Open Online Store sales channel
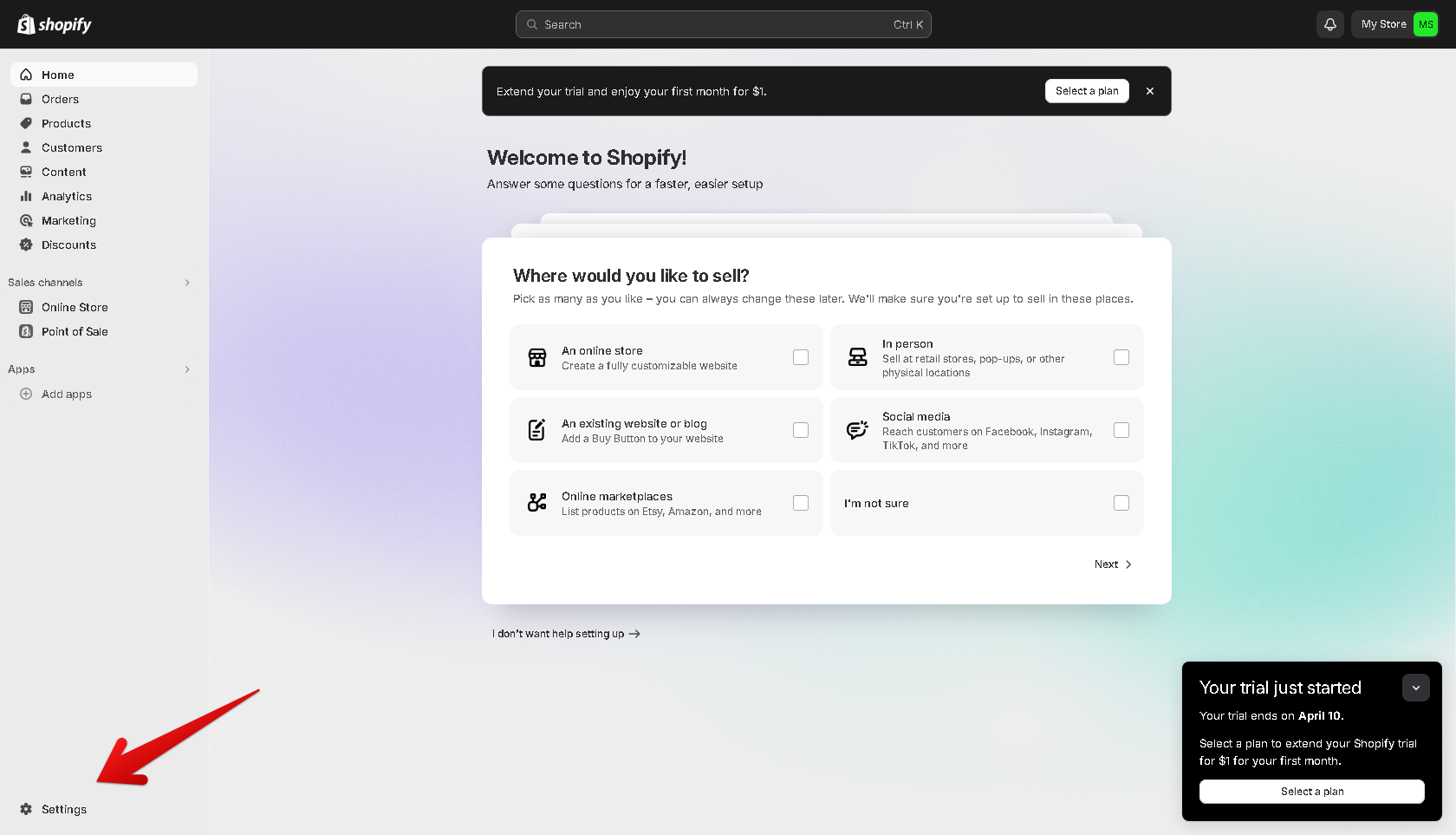This screenshot has width=1456, height=835. click(104, 307)
